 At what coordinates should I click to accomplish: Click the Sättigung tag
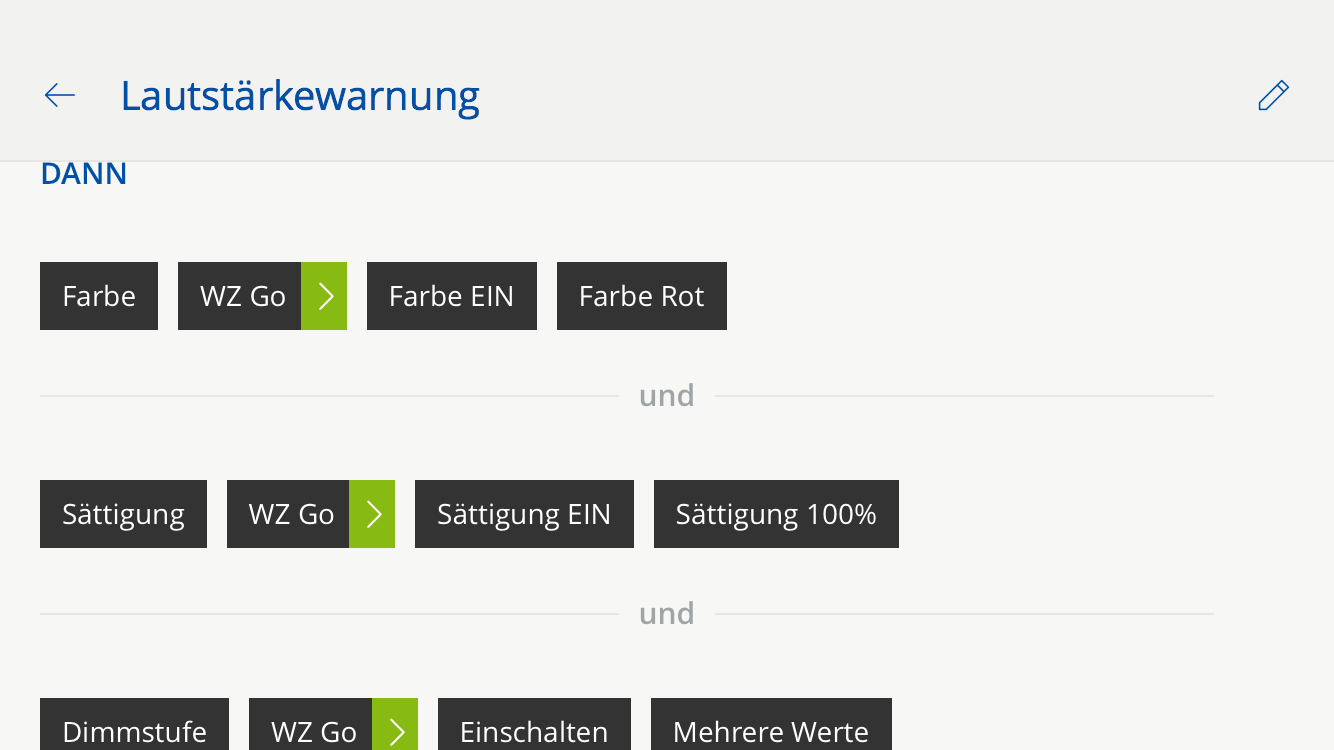click(x=123, y=514)
